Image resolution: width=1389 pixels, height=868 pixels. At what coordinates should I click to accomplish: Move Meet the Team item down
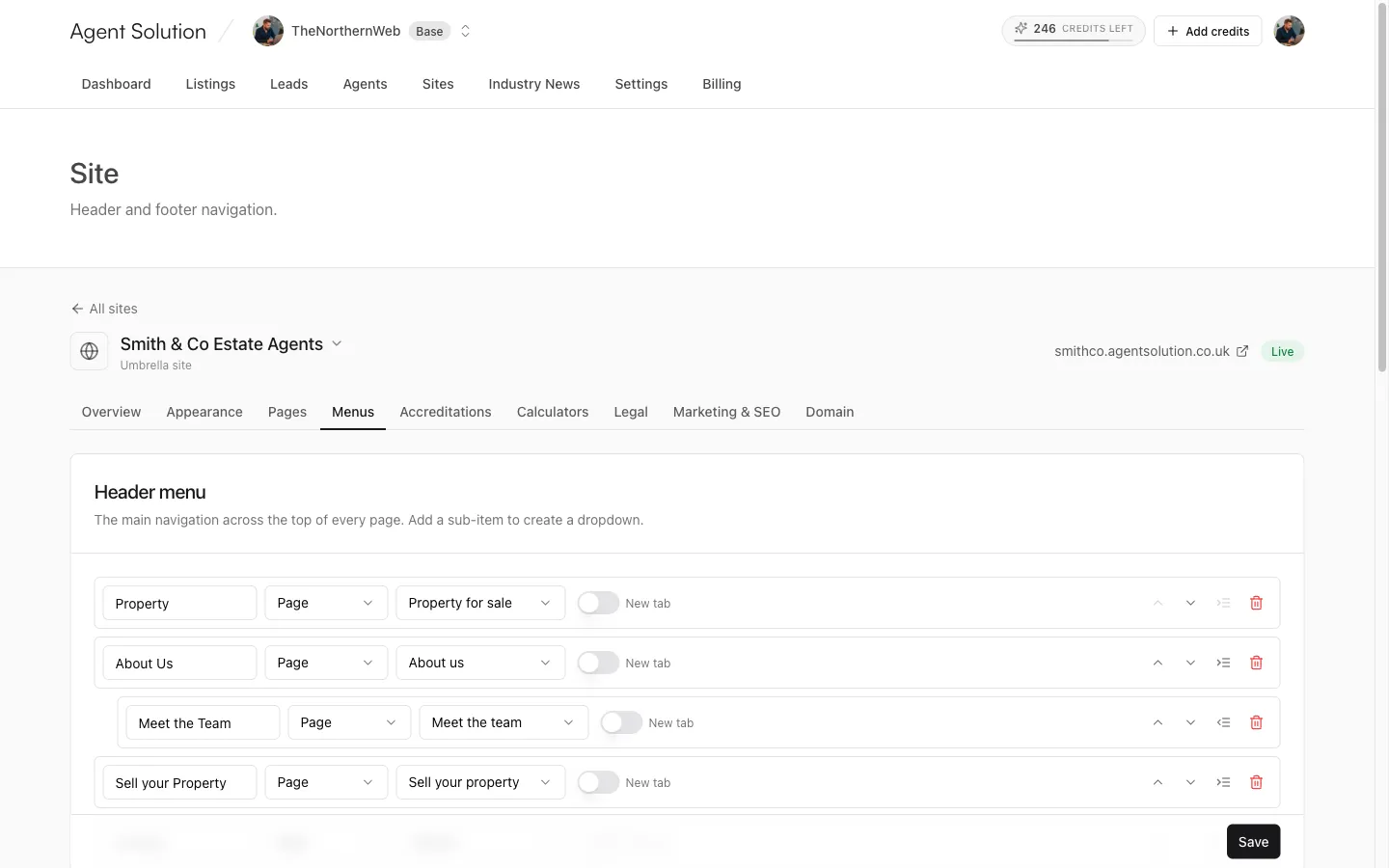(1190, 722)
